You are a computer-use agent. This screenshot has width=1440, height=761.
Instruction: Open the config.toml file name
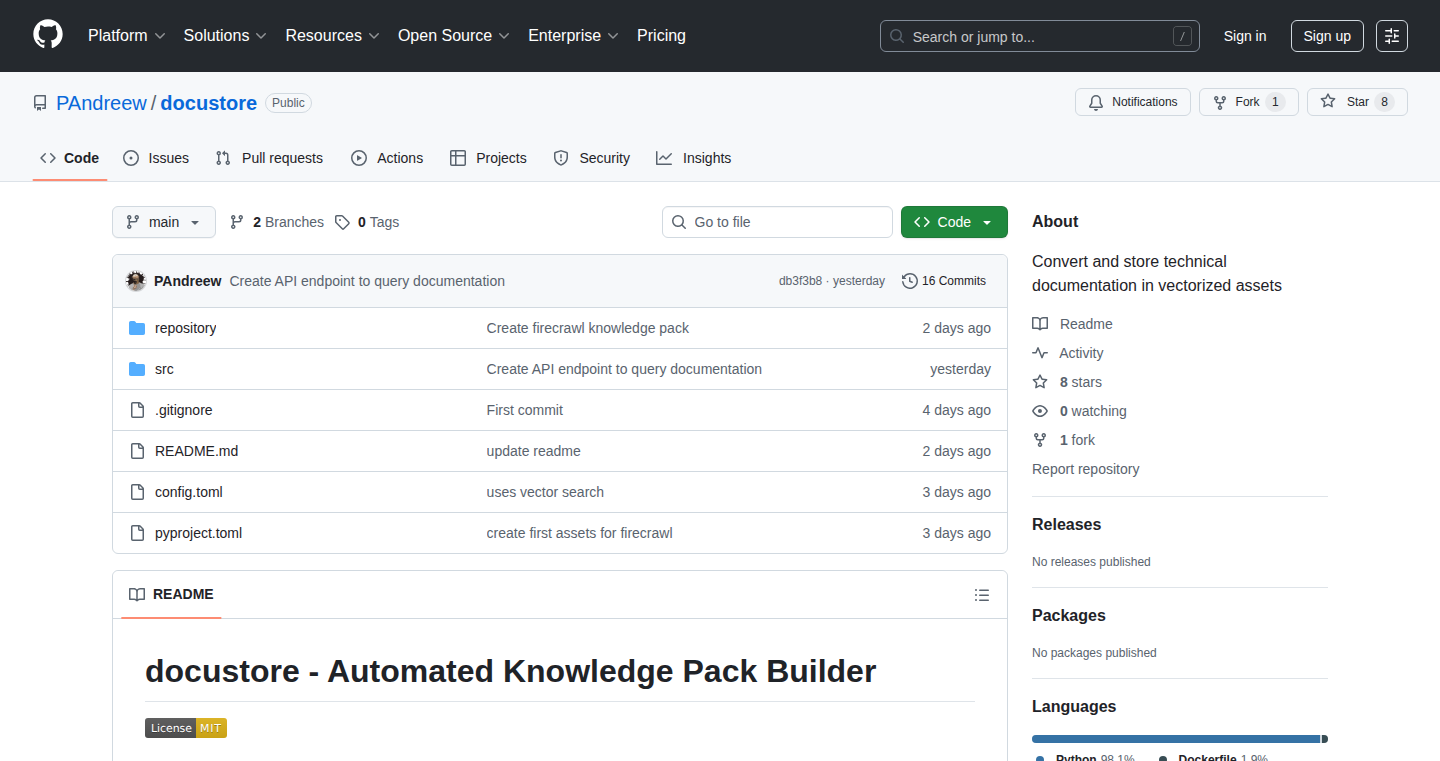189,492
